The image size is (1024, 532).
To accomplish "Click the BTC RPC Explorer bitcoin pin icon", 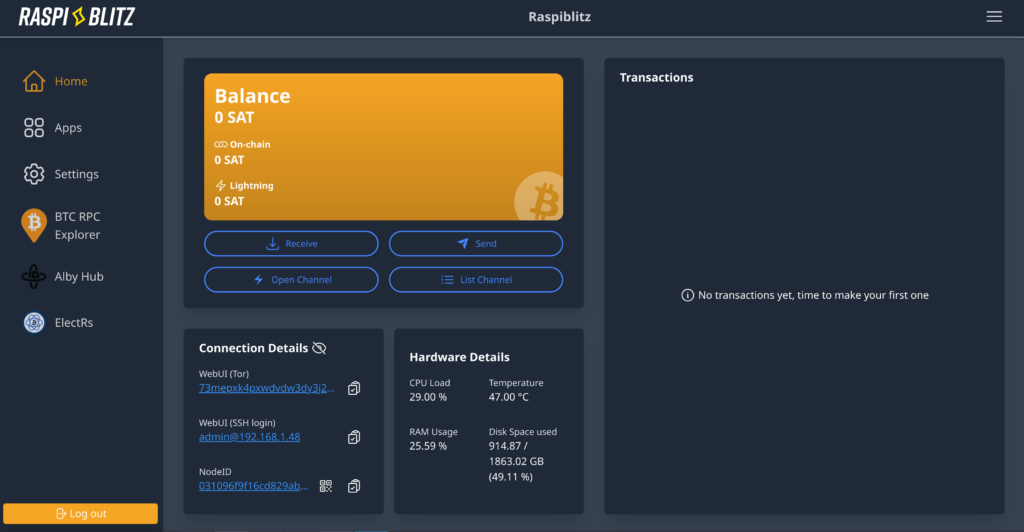I will pyautogui.click(x=34, y=225).
